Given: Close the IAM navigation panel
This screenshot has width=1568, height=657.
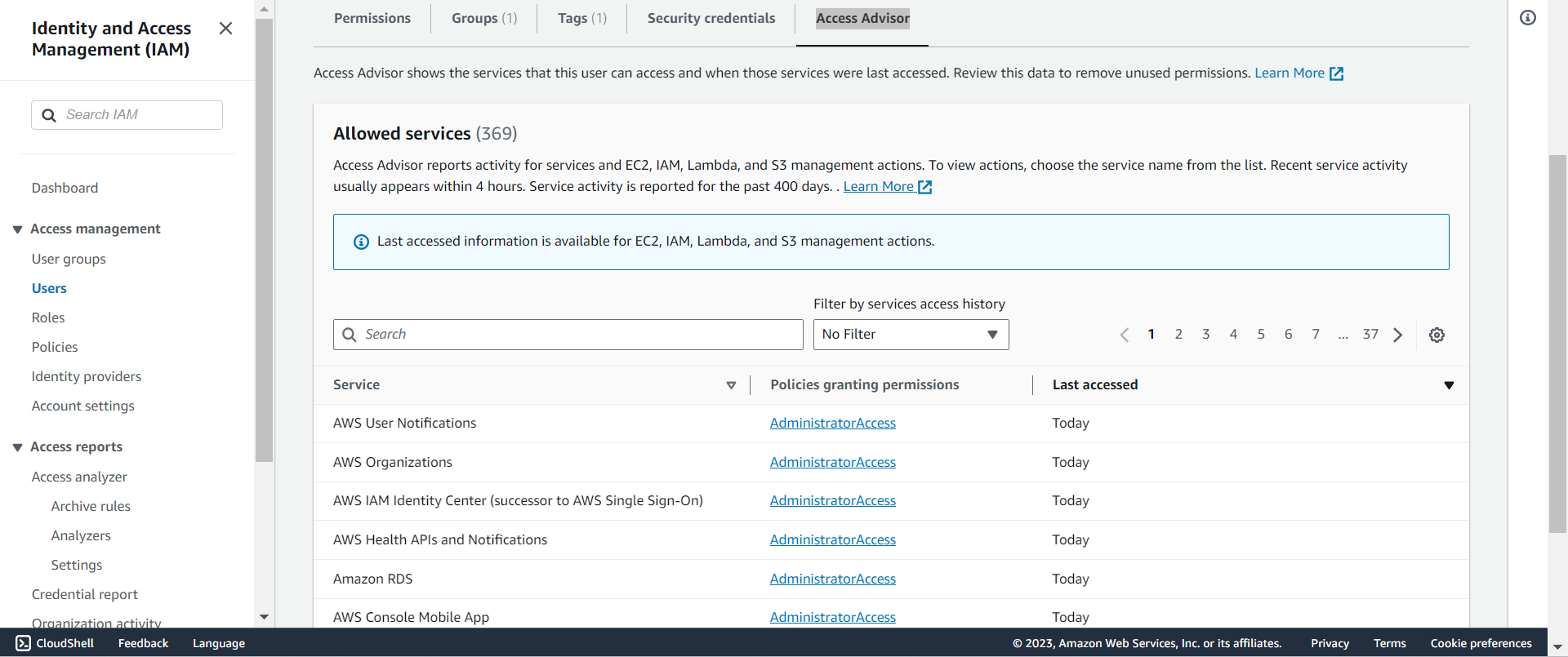Looking at the screenshot, I should pos(226,29).
